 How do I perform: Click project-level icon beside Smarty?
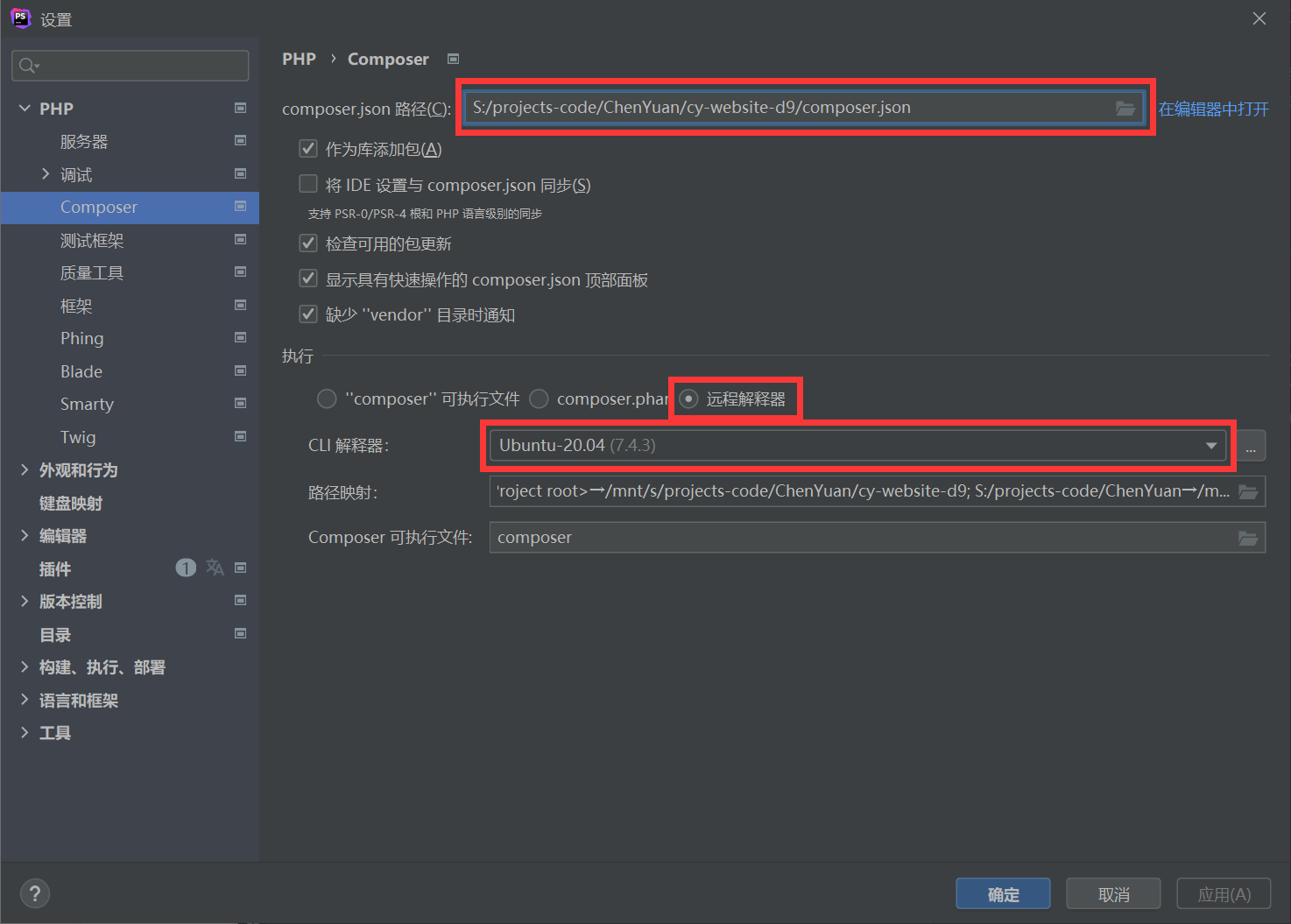(240, 403)
